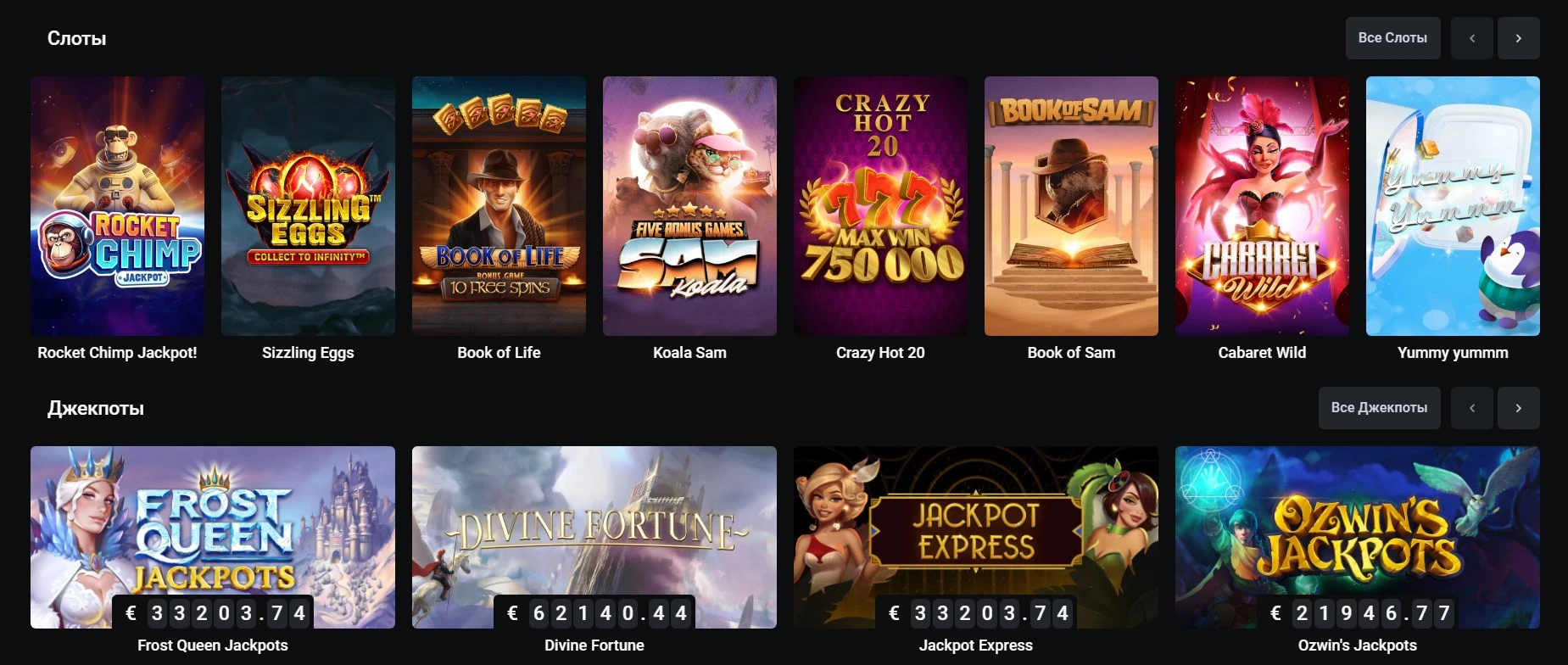Select the Book of Life game cover
This screenshot has height=665, width=1568.
point(499,206)
